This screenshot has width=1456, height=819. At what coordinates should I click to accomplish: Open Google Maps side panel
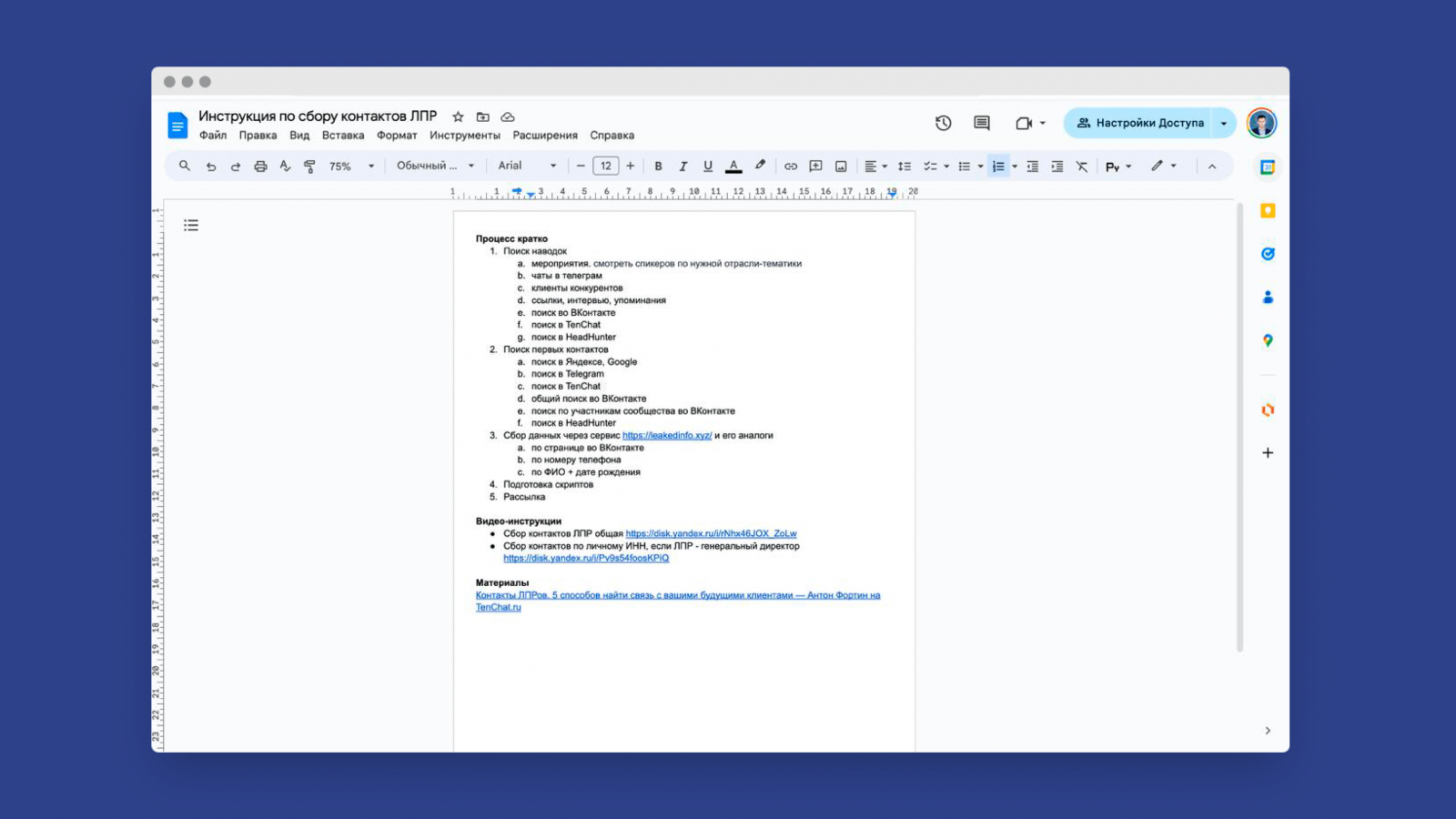pyautogui.click(x=1268, y=340)
